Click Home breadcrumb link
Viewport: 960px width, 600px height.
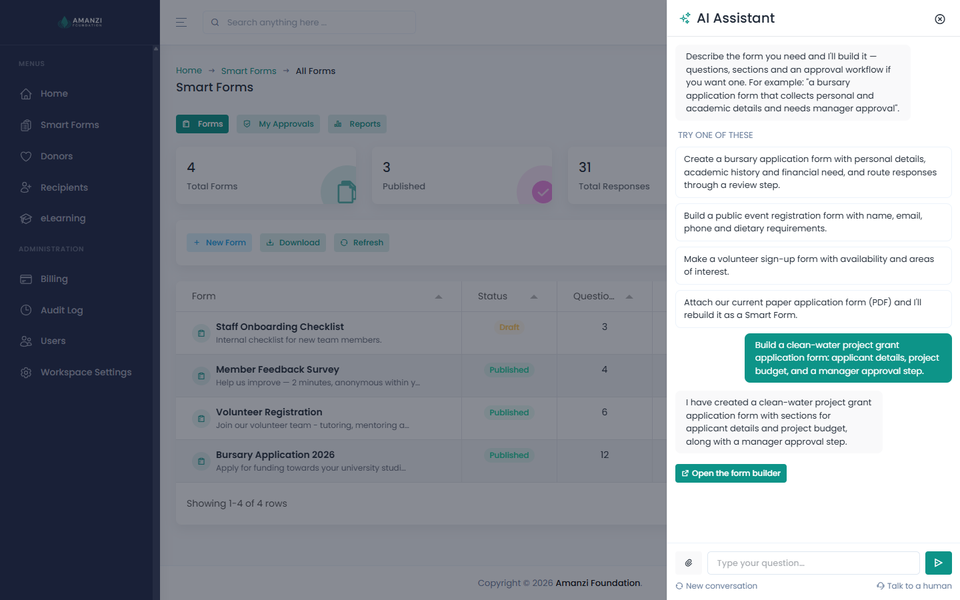pos(189,70)
